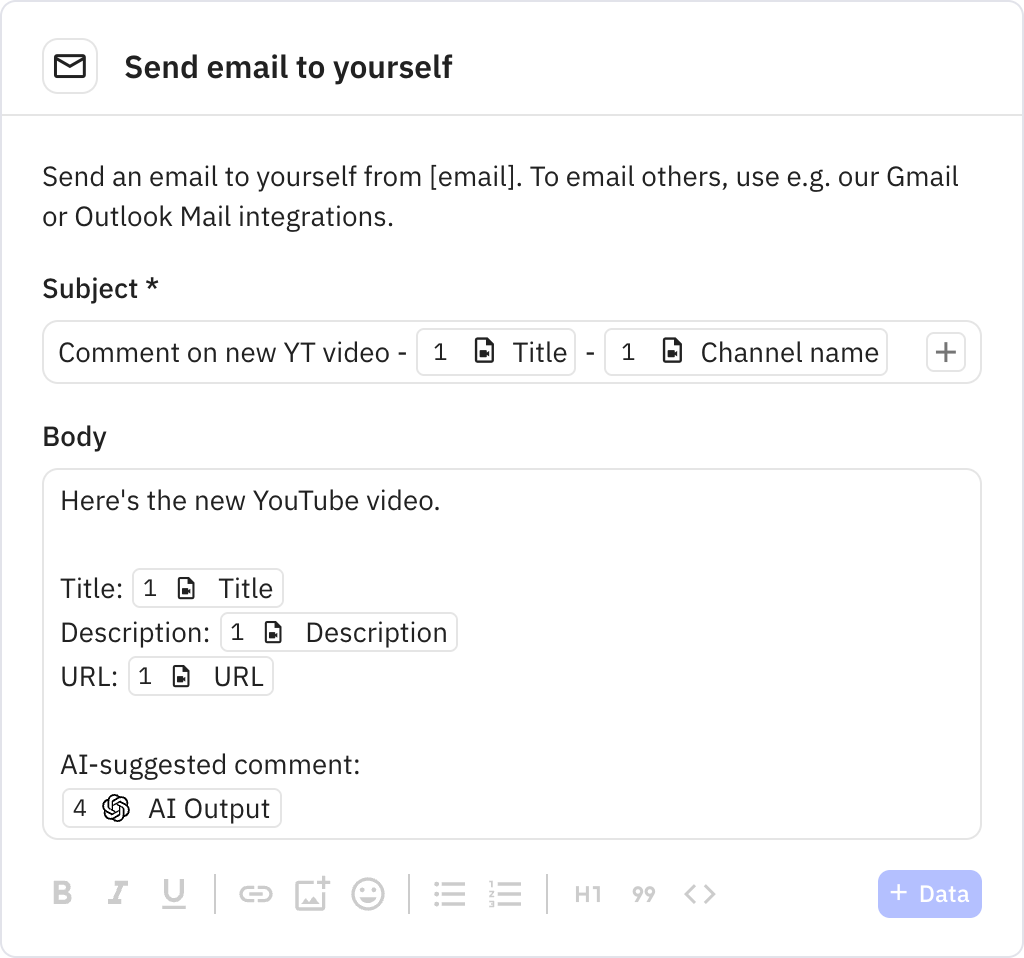Select the AI Output variable pill
The width and height of the screenshot is (1024, 958).
[171, 808]
